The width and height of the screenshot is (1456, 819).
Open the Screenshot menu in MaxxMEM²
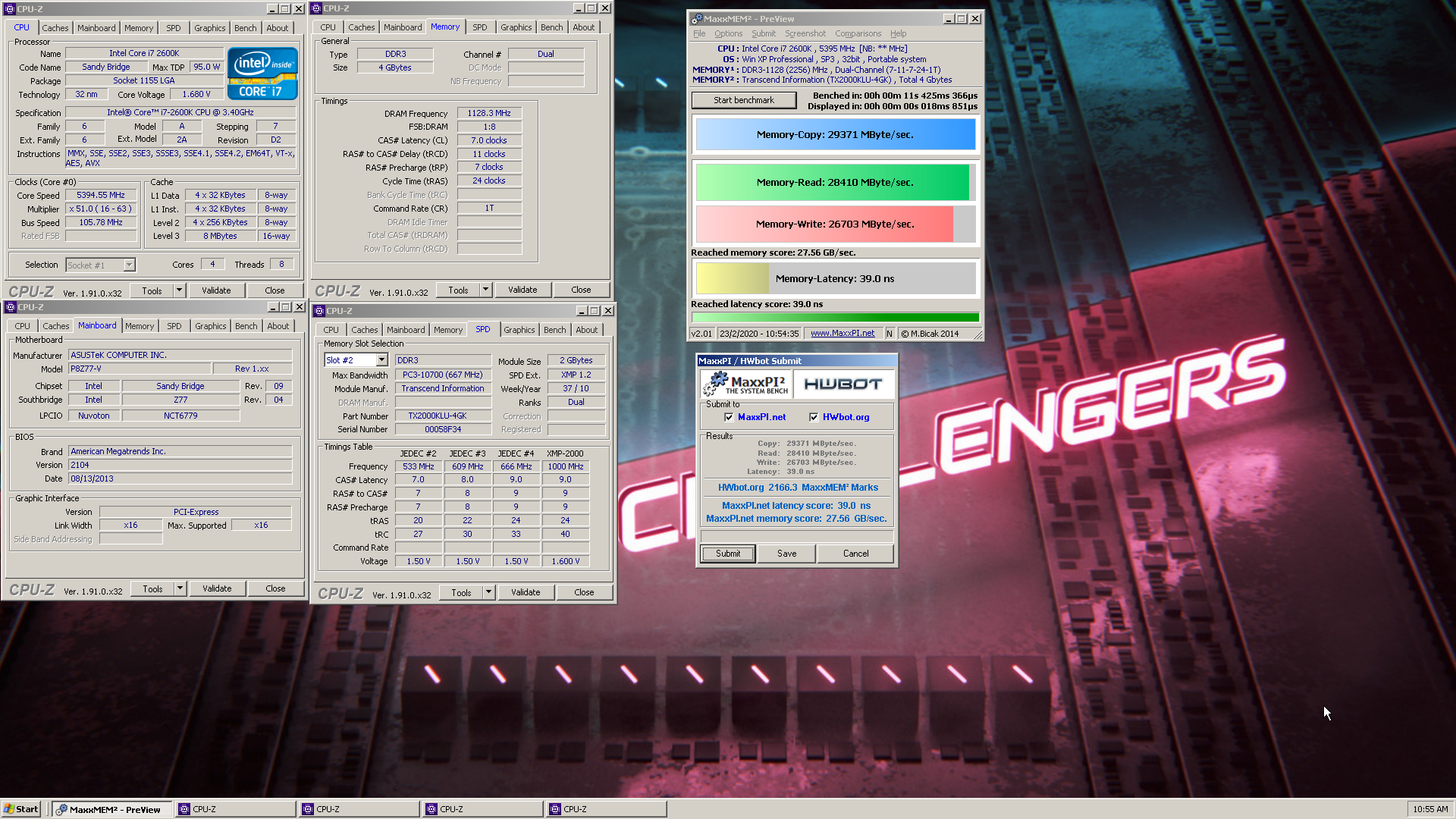point(805,33)
